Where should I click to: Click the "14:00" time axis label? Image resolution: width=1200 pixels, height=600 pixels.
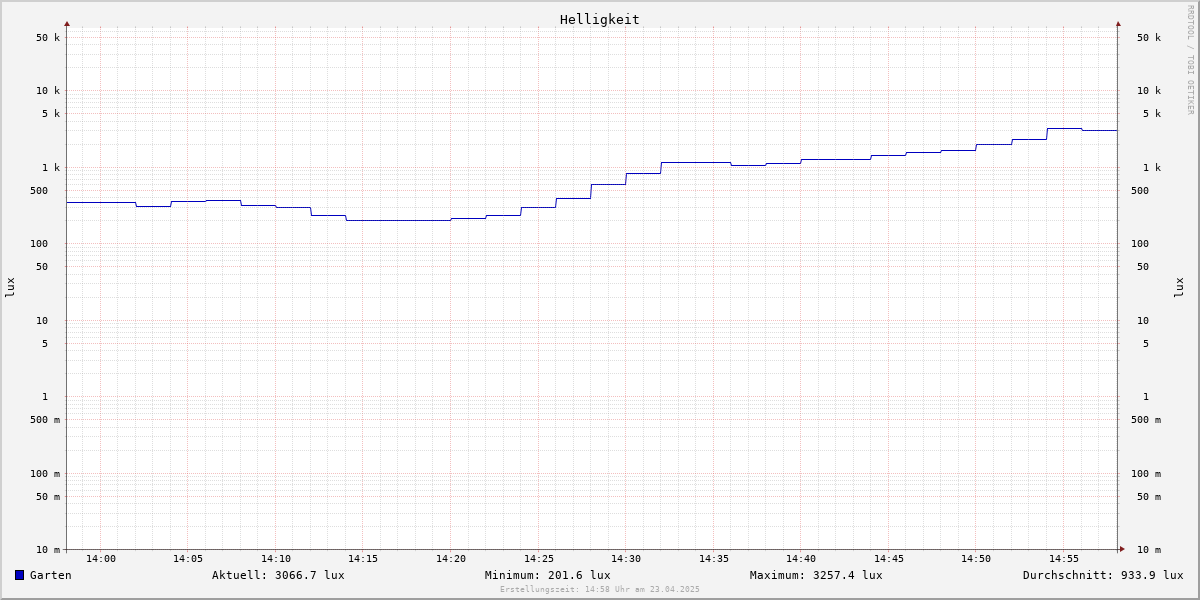click(x=101, y=559)
